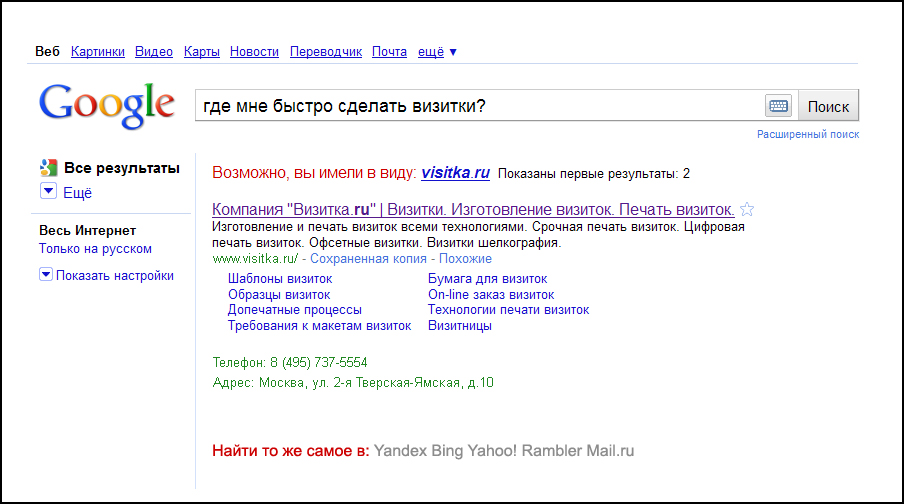Click the Поиск search button
904x504 pixels.
click(x=828, y=106)
